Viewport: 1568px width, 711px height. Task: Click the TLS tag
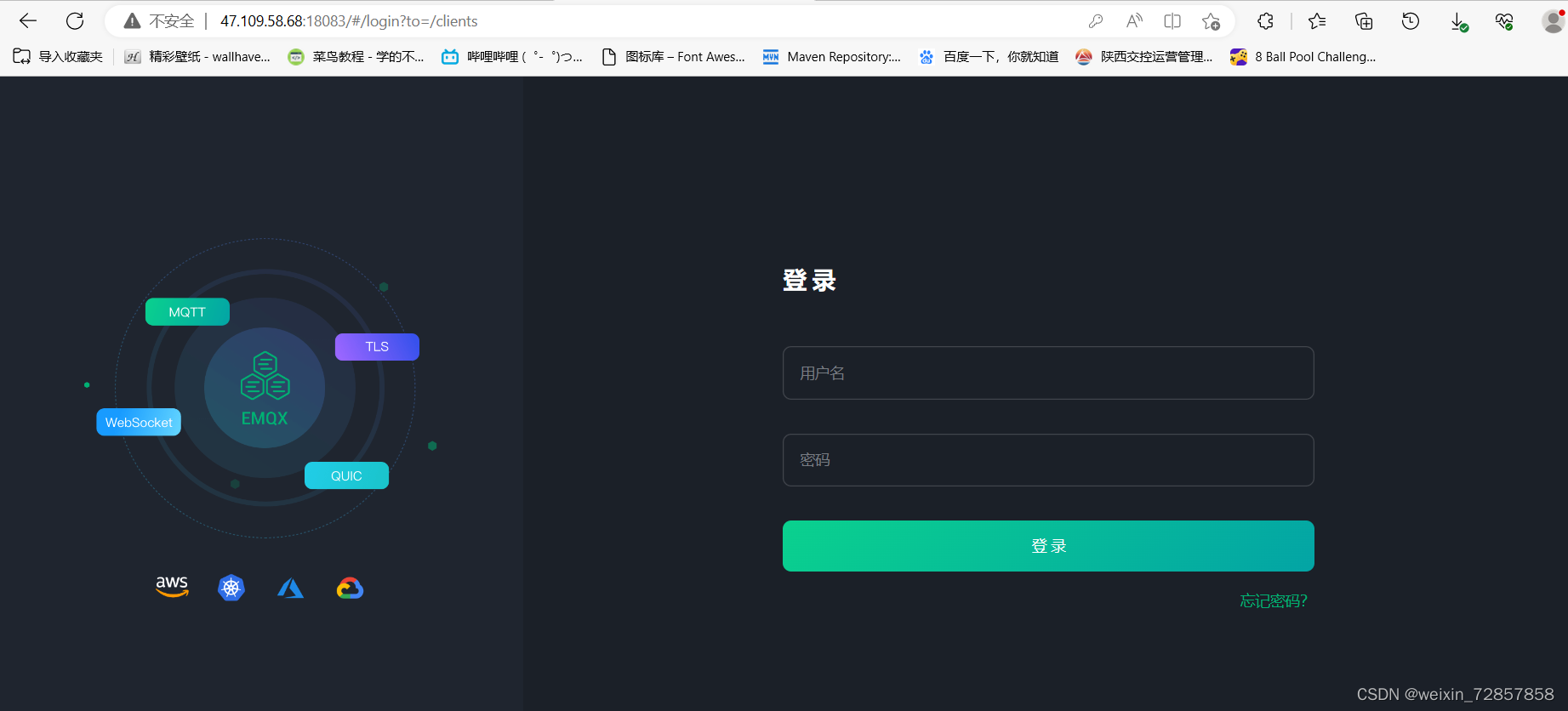(377, 347)
